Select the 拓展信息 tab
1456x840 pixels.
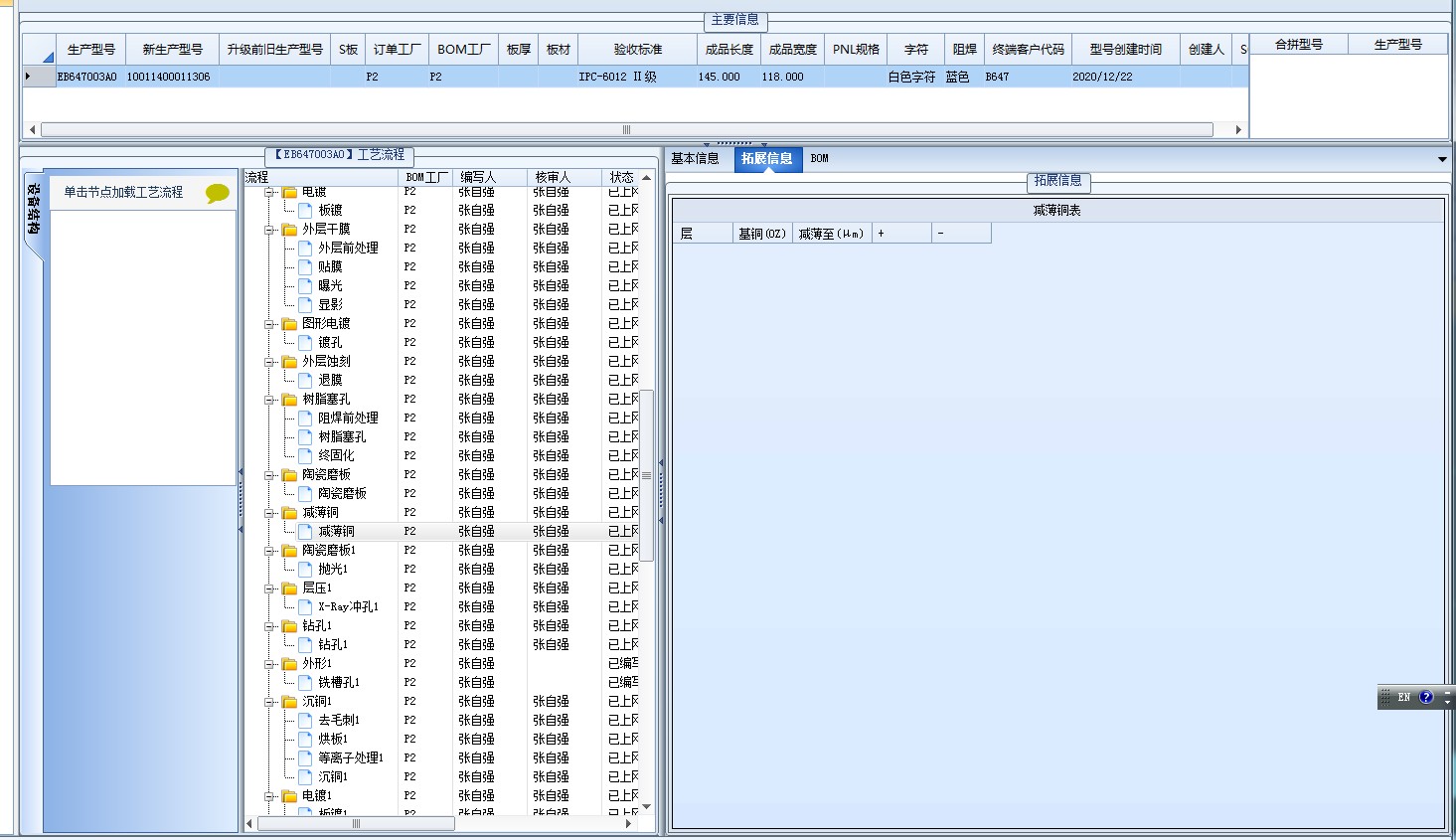pyautogui.click(x=767, y=159)
